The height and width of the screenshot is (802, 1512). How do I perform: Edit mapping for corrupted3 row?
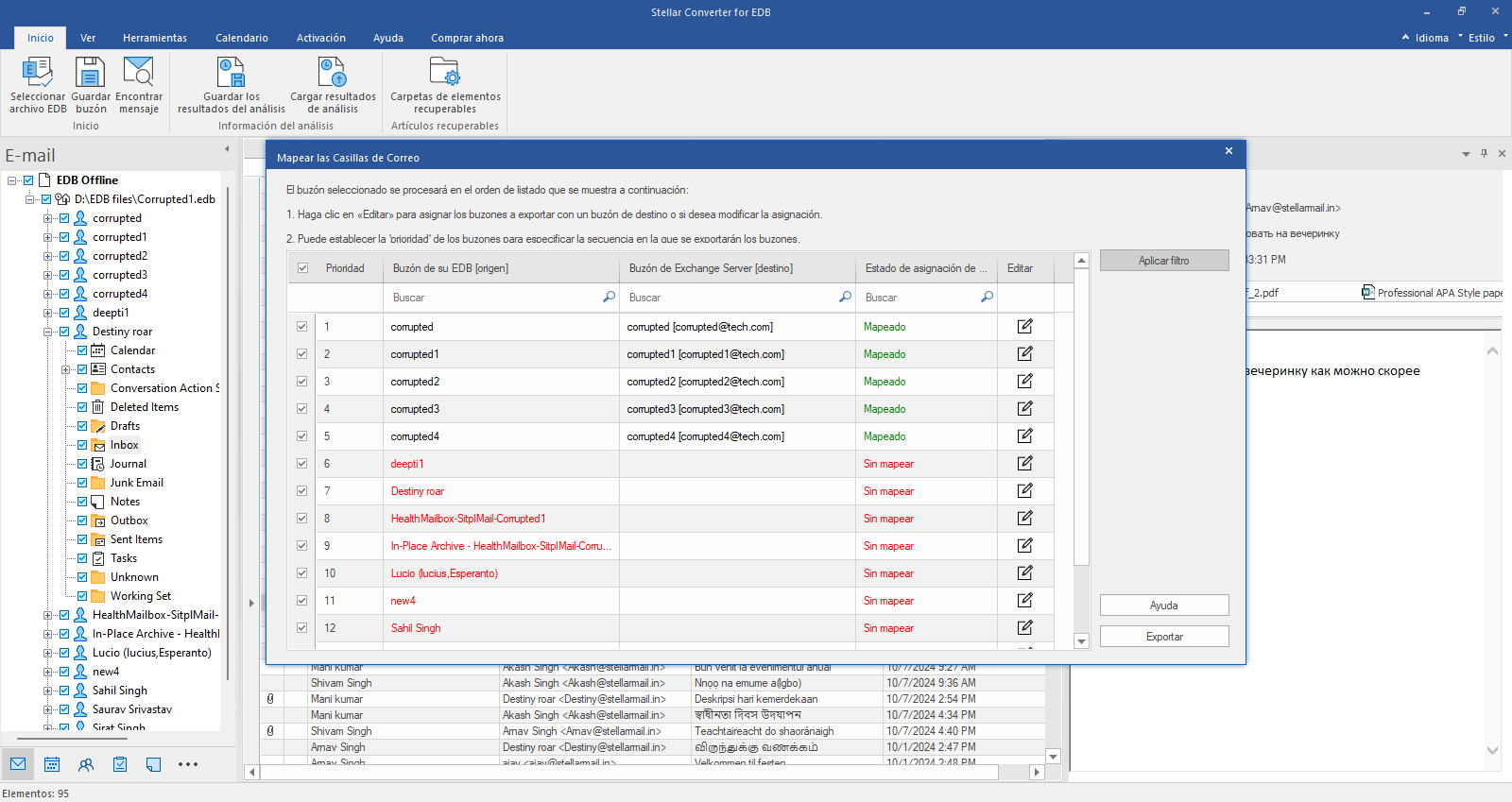coord(1025,409)
